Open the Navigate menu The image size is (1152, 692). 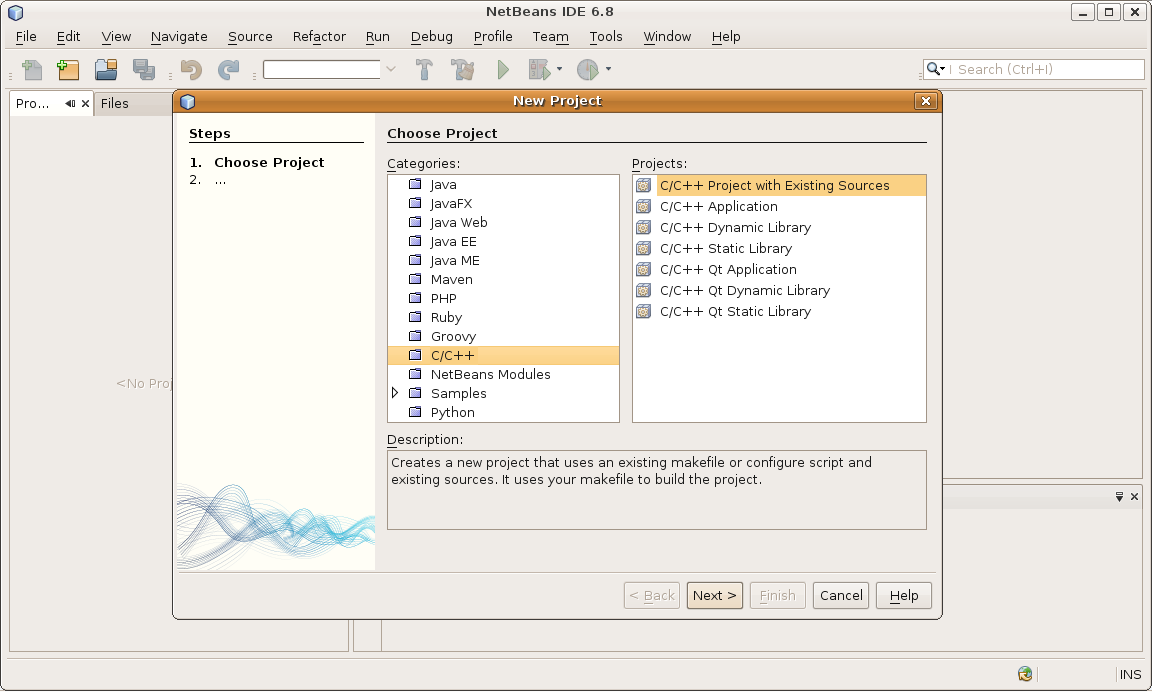pyautogui.click(x=179, y=37)
